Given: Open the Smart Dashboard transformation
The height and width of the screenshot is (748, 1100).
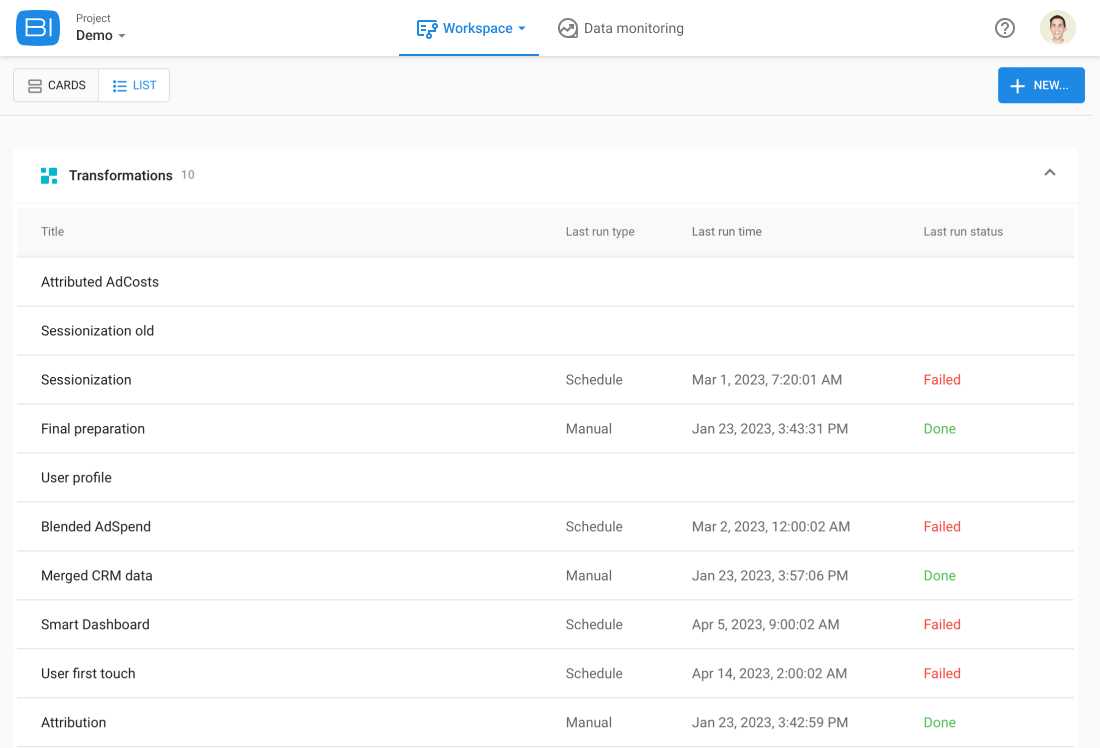Looking at the screenshot, I should click(x=95, y=625).
